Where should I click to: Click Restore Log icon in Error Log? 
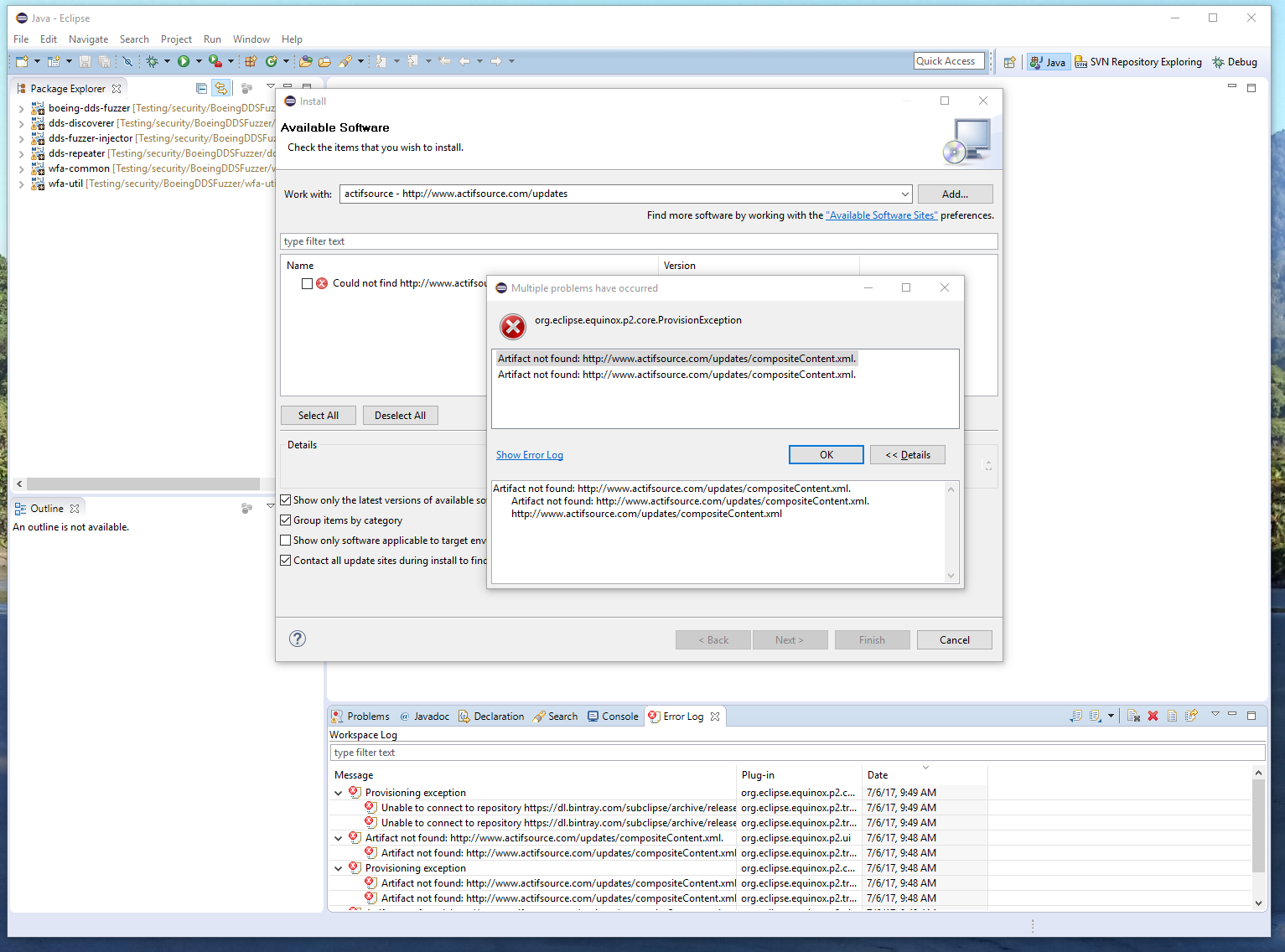1191,716
